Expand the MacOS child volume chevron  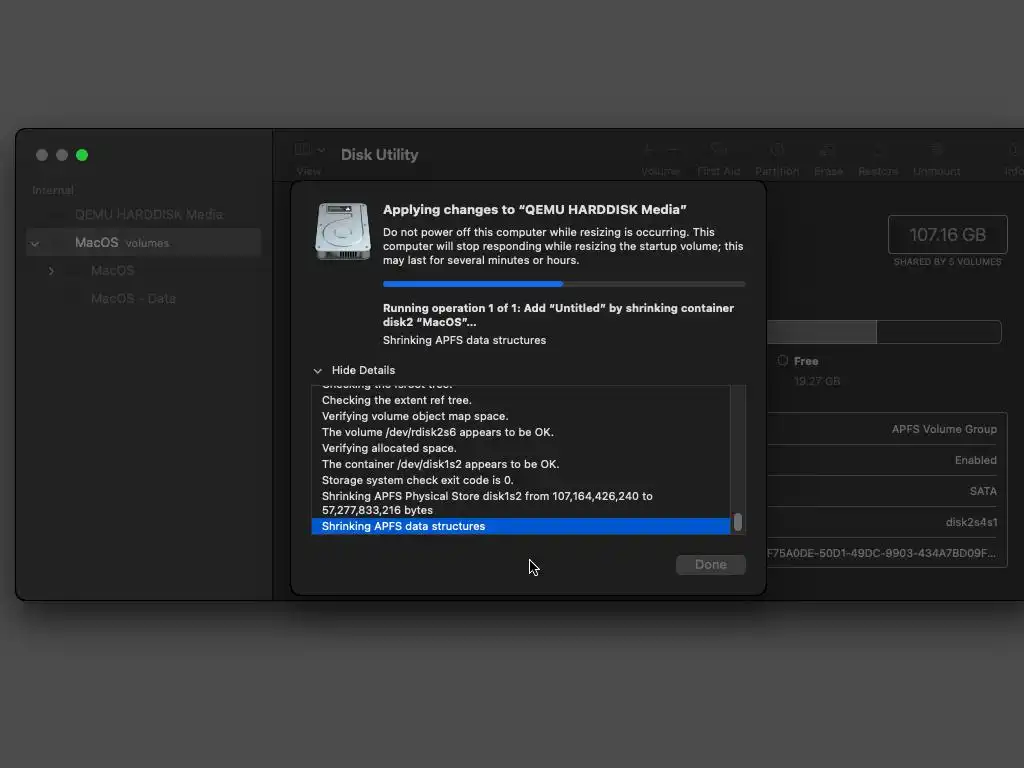tap(51, 271)
